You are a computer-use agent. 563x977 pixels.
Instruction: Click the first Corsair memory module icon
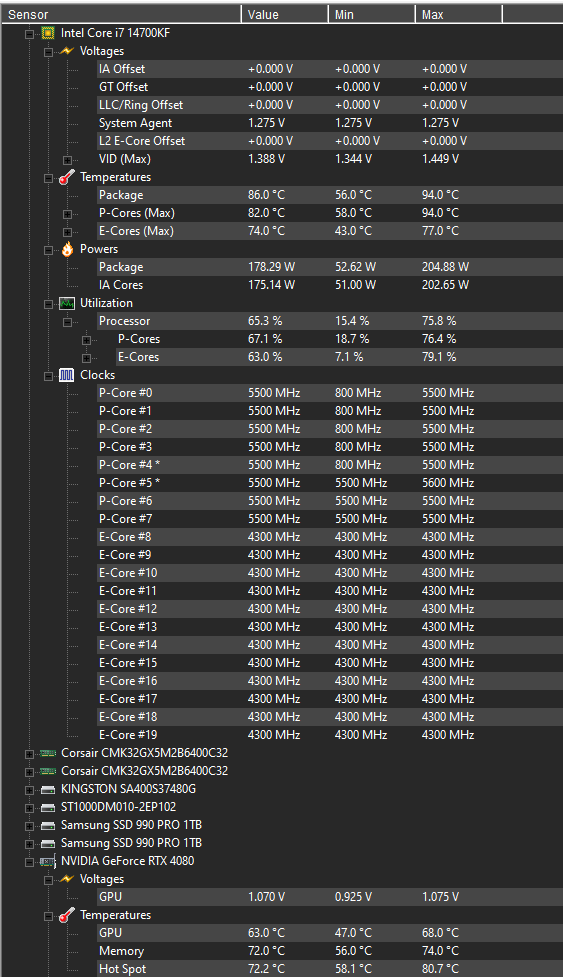48,753
